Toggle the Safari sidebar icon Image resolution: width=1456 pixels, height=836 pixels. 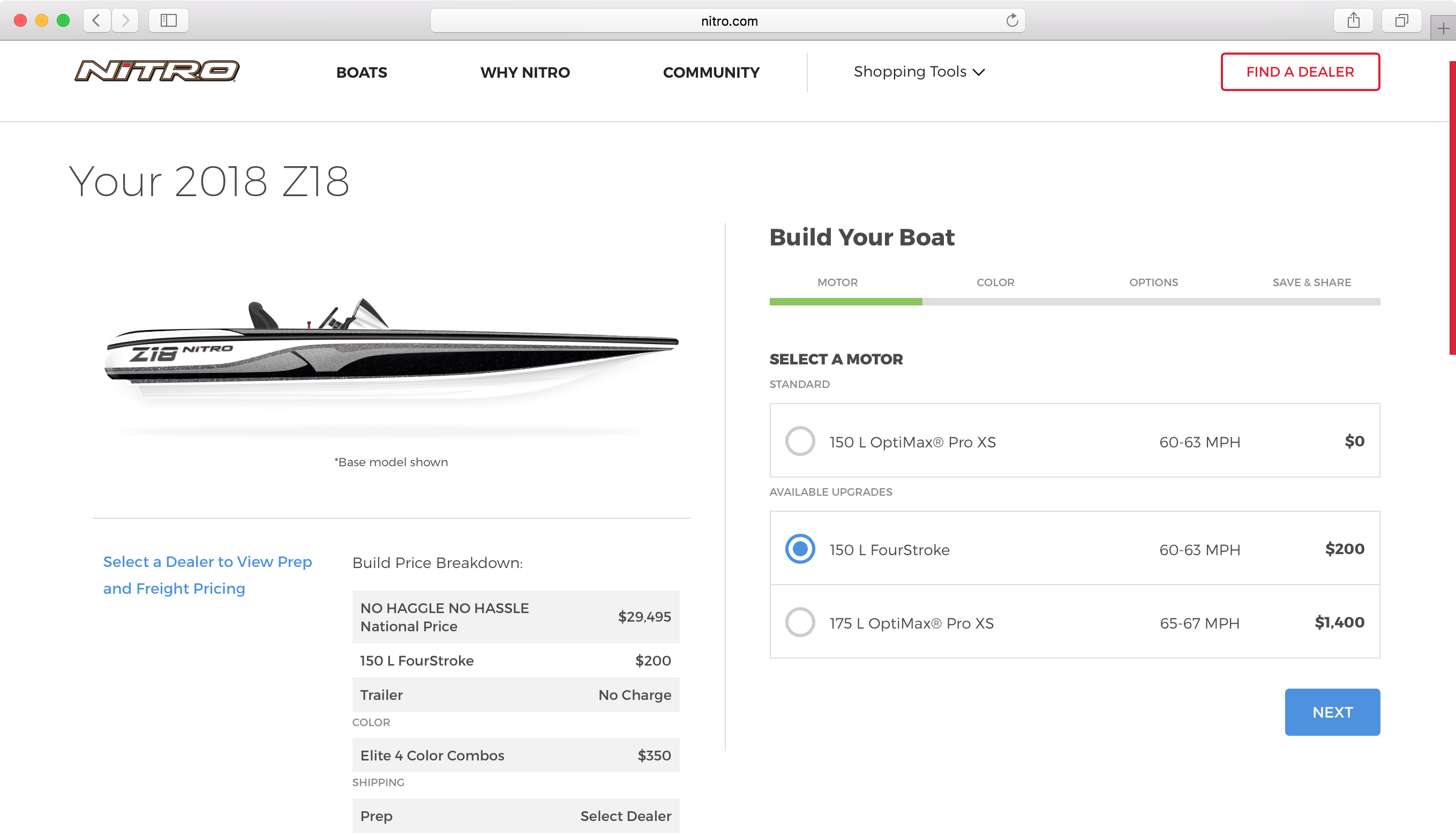pyautogui.click(x=168, y=21)
